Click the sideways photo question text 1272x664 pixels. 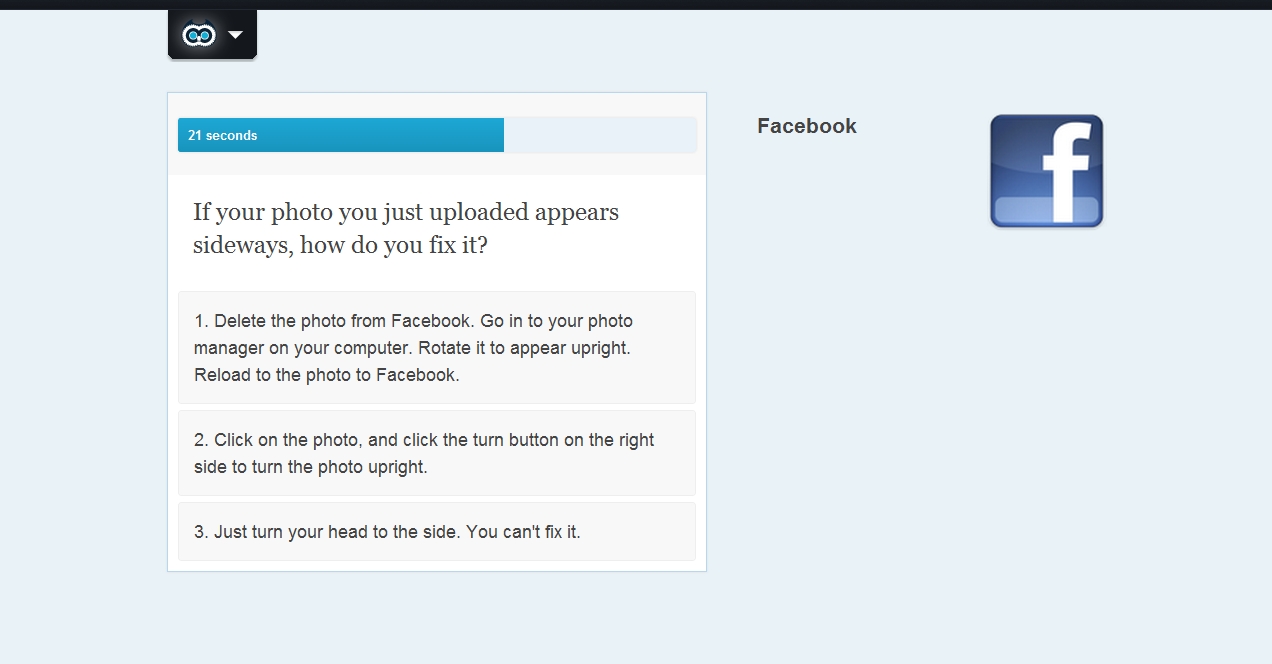[406, 228]
